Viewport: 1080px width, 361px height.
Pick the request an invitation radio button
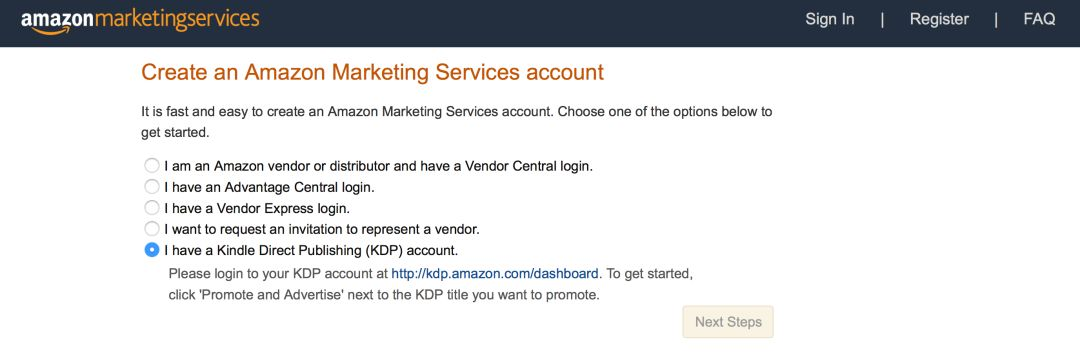152,228
